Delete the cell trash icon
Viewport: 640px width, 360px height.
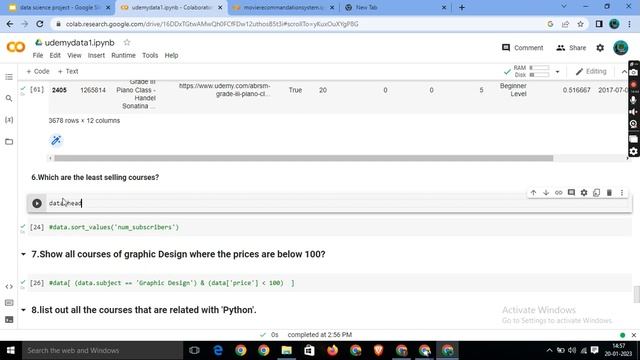[609, 193]
